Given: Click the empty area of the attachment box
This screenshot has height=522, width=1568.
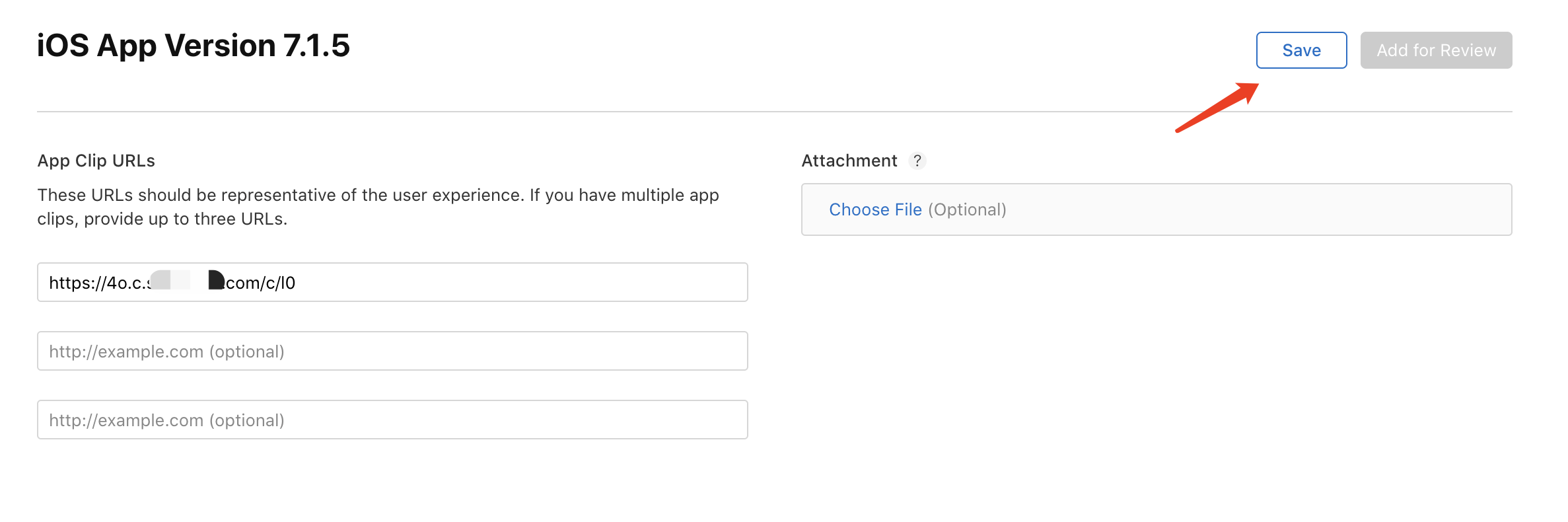Looking at the screenshot, I should pyautogui.click(x=1255, y=209).
